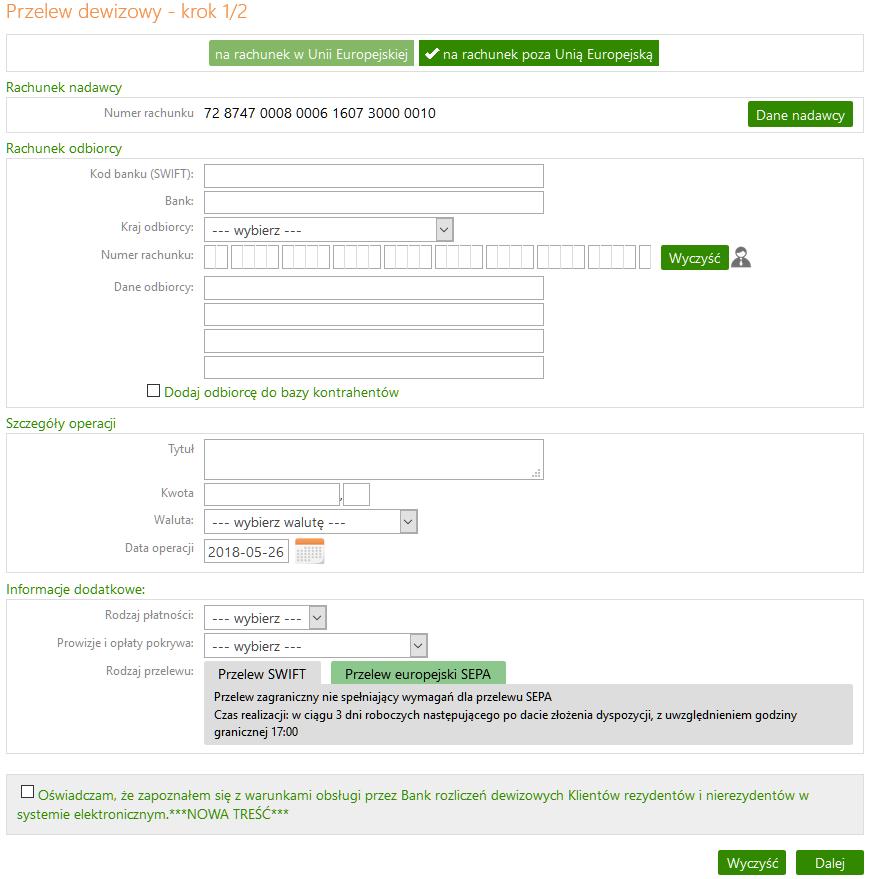Expand the 'Rodzaj płatności' dropdown
Image resolution: width=871 pixels, height=879 pixels.
[265, 618]
